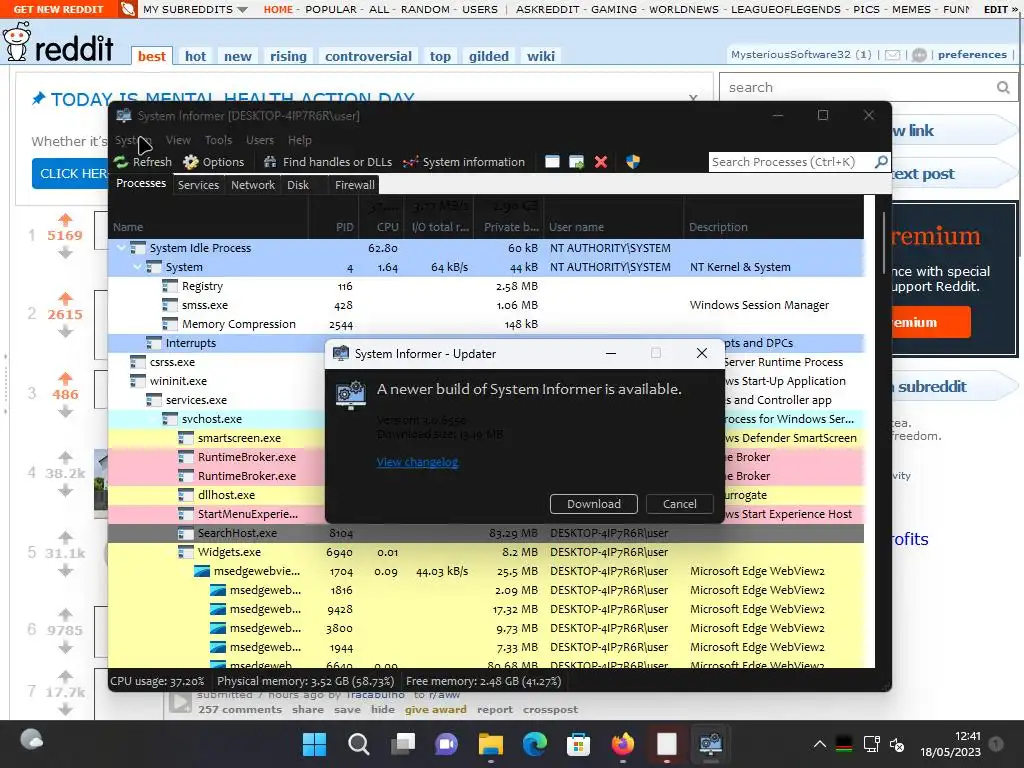The height and width of the screenshot is (768, 1024).
Task: Sort by the User name column header
Action: coord(614,227)
